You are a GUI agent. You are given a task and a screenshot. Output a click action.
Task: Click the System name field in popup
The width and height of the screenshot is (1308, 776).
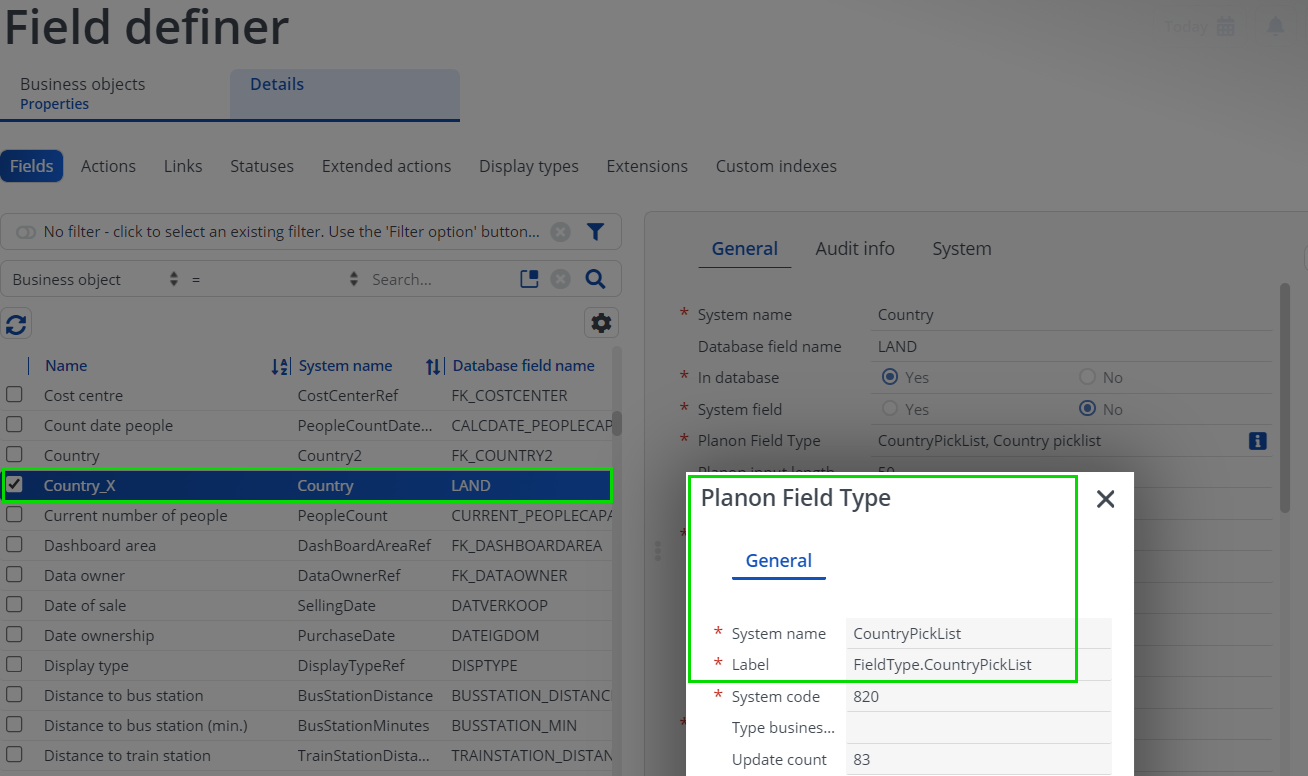(978, 634)
